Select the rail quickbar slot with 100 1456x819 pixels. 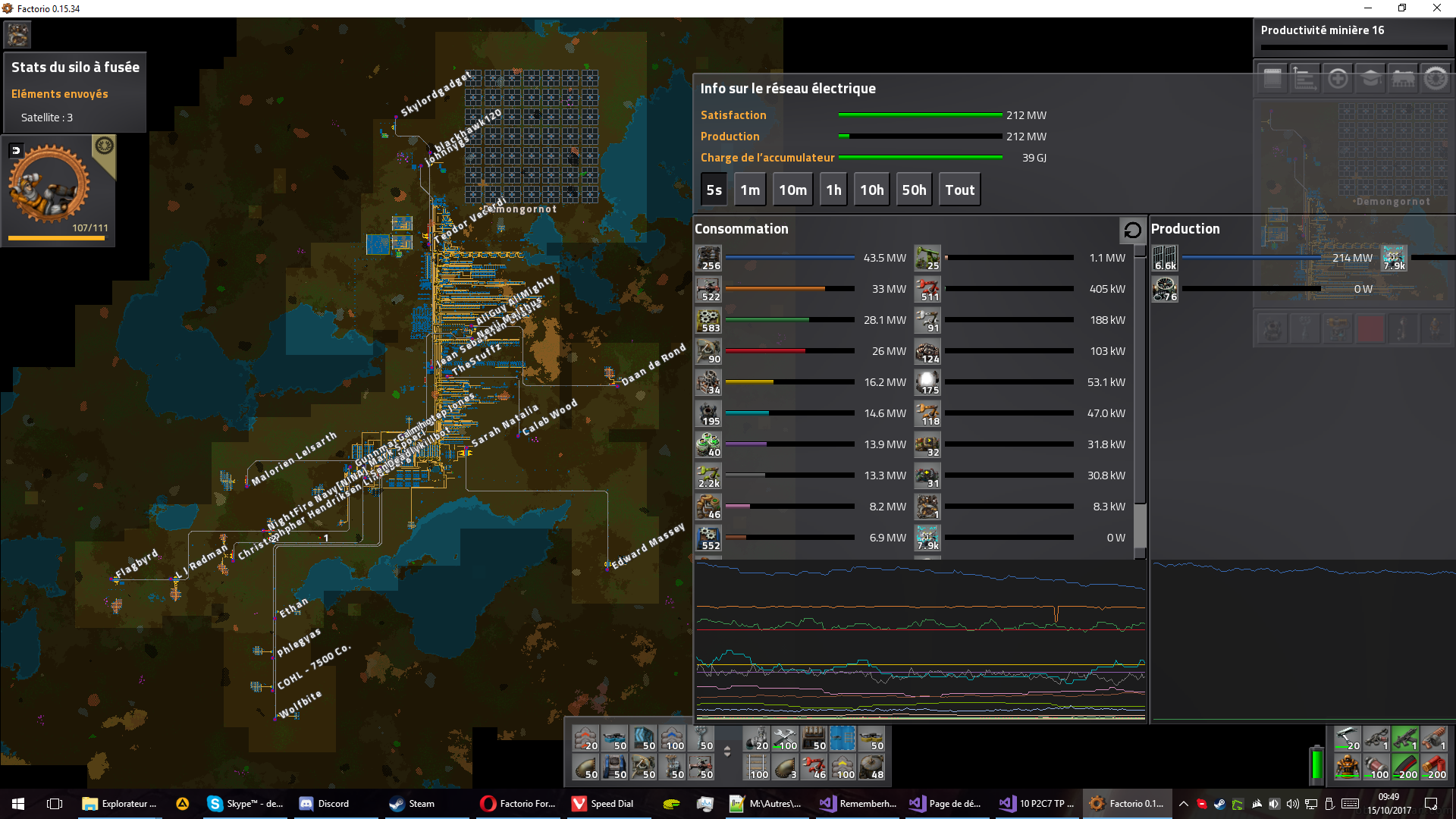(x=757, y=767)
